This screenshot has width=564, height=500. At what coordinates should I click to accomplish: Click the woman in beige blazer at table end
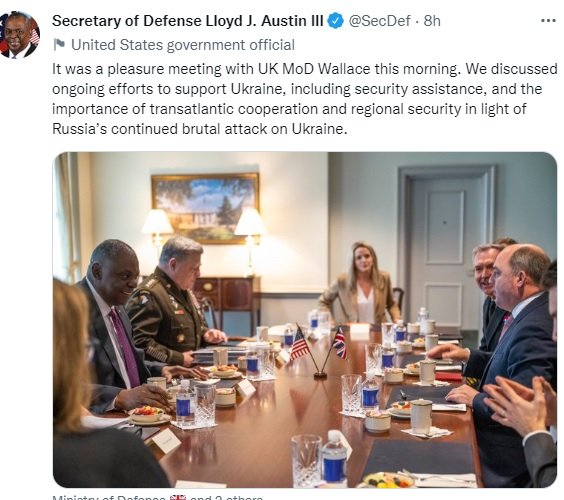pyautogui.click(x=361, y=284)
